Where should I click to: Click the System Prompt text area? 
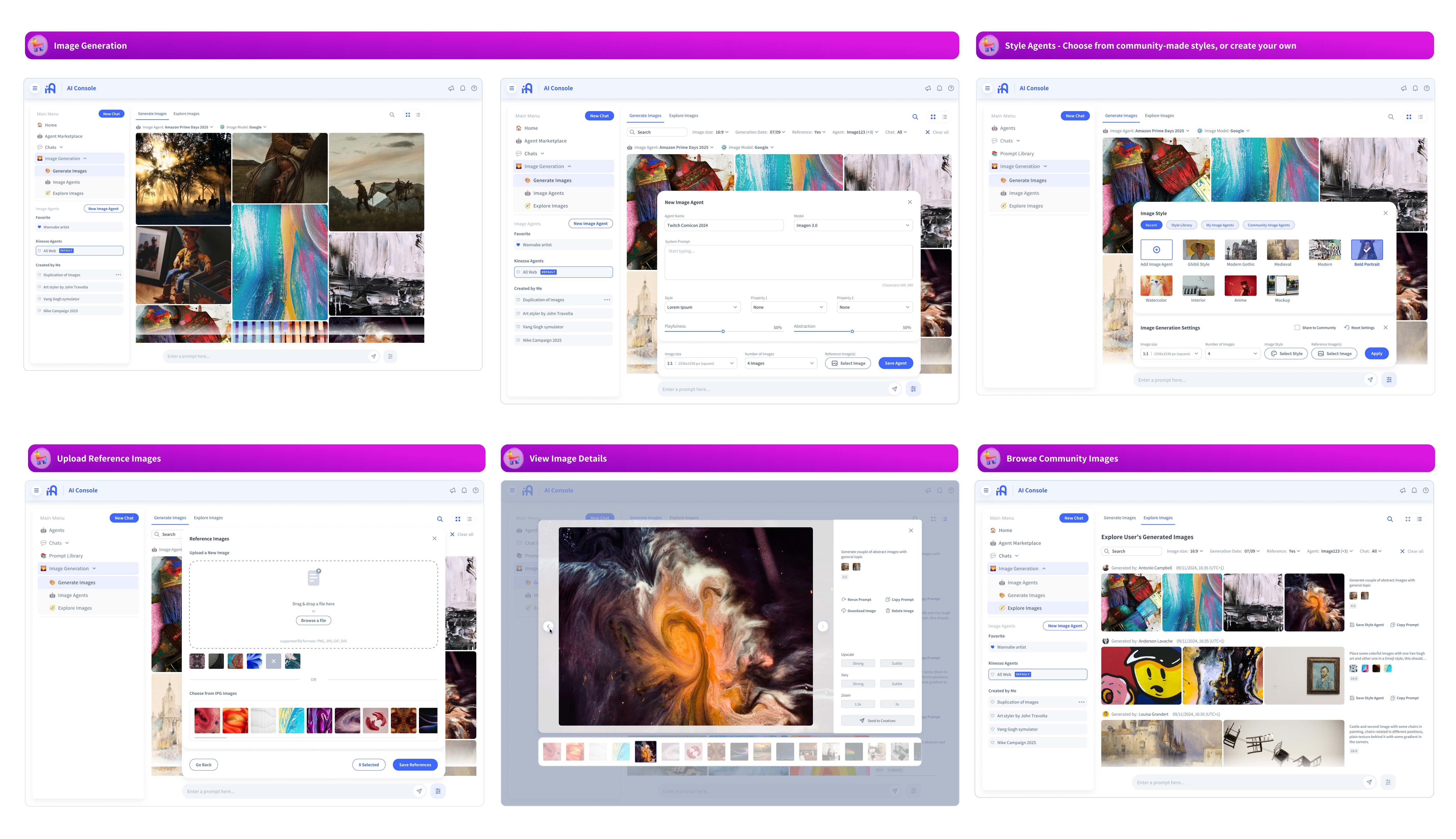(x=788, y=263)
